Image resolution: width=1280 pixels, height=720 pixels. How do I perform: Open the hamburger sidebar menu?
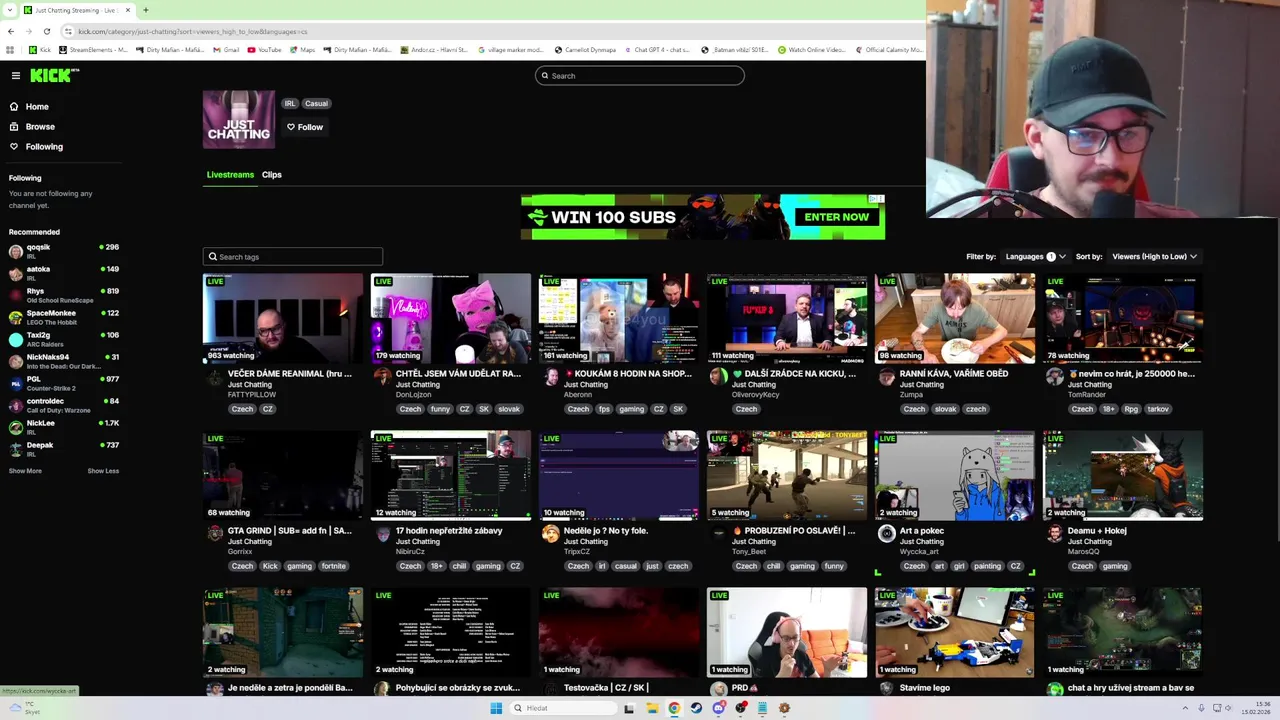[x=15, y=75]
